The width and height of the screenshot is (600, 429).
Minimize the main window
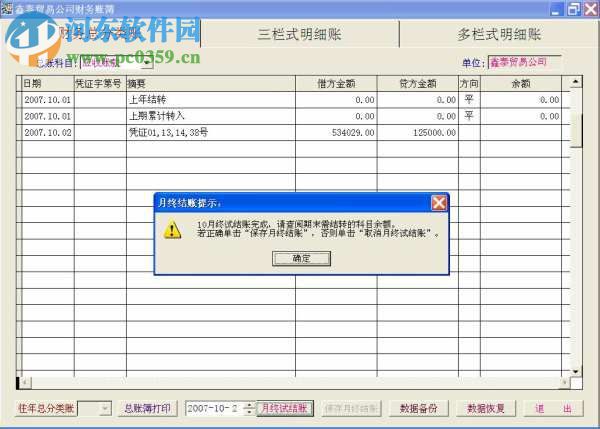pos(556,8)
